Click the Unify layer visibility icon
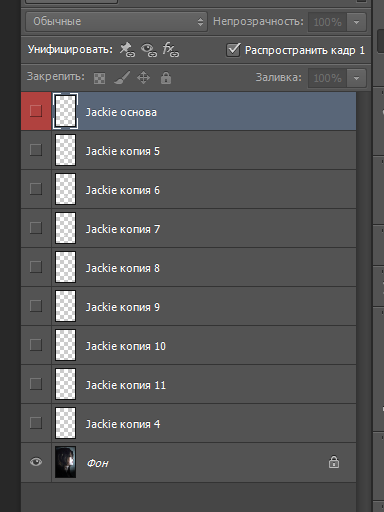Screen dimensions: 384x512 pos(149,50)
